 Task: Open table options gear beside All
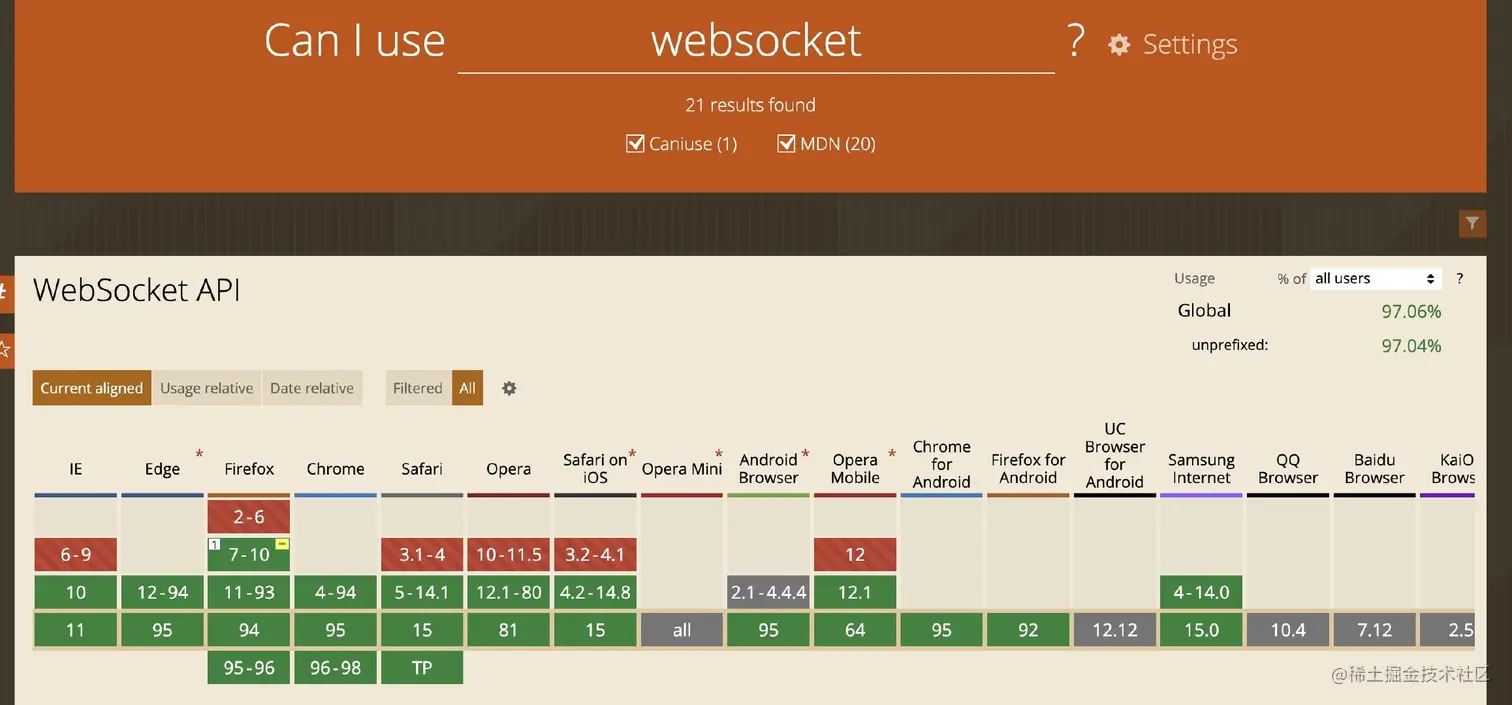[x=509, y=388]
